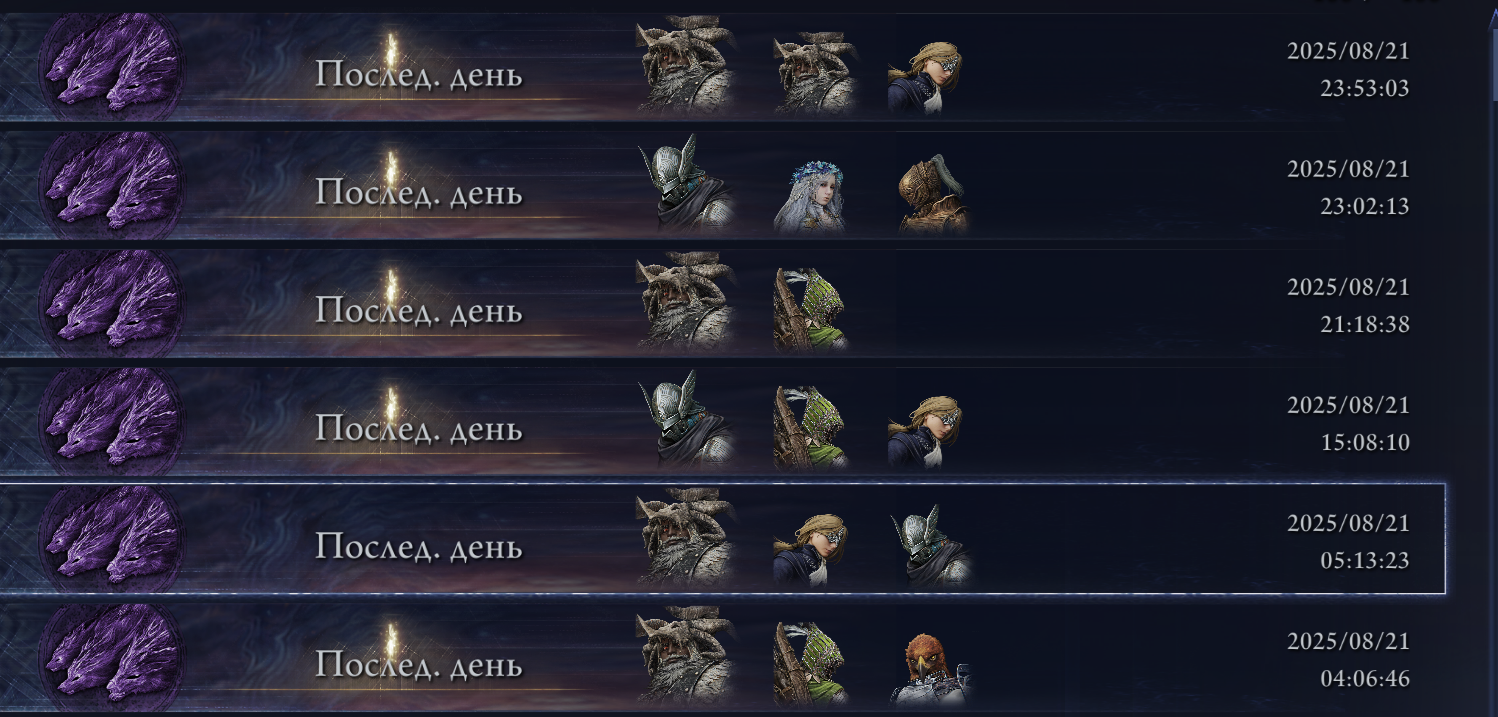The image size is (1498, 717).
Task: Select the winged helmet knight in the 05:13:23 row
Action: pos(932,546)
